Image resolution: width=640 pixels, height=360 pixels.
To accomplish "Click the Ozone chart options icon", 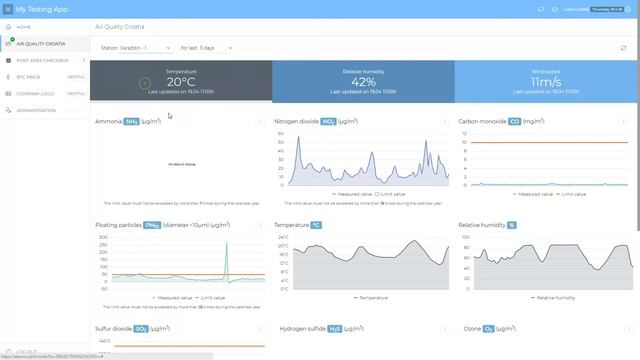I will pos(629,329).
